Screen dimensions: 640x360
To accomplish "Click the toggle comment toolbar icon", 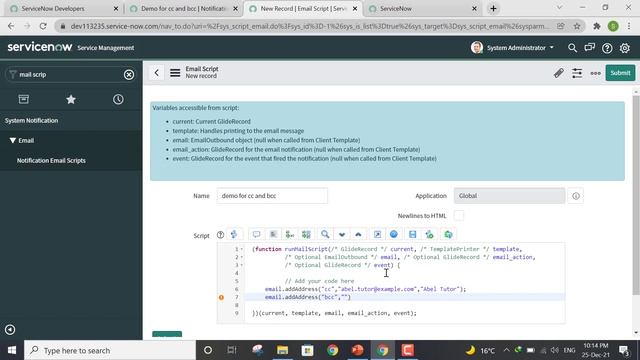I will coord(256,234).
